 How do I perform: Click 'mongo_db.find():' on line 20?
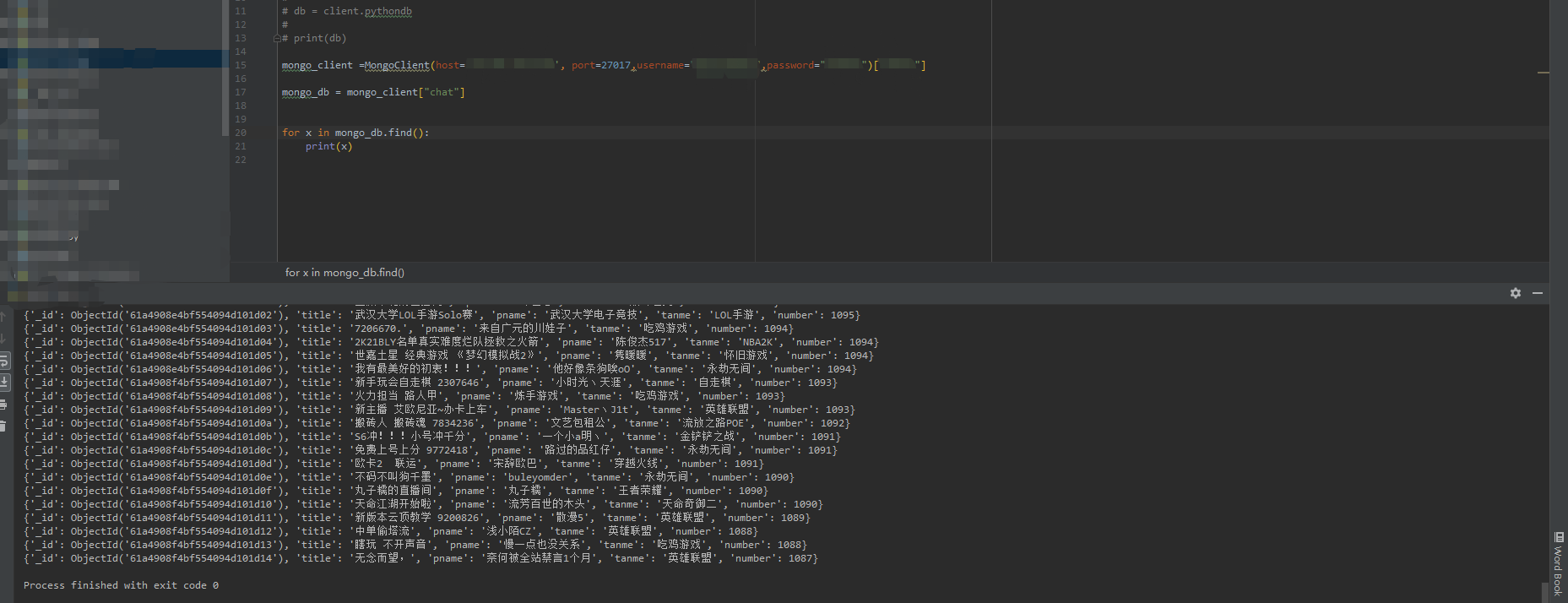pos(382,133)
